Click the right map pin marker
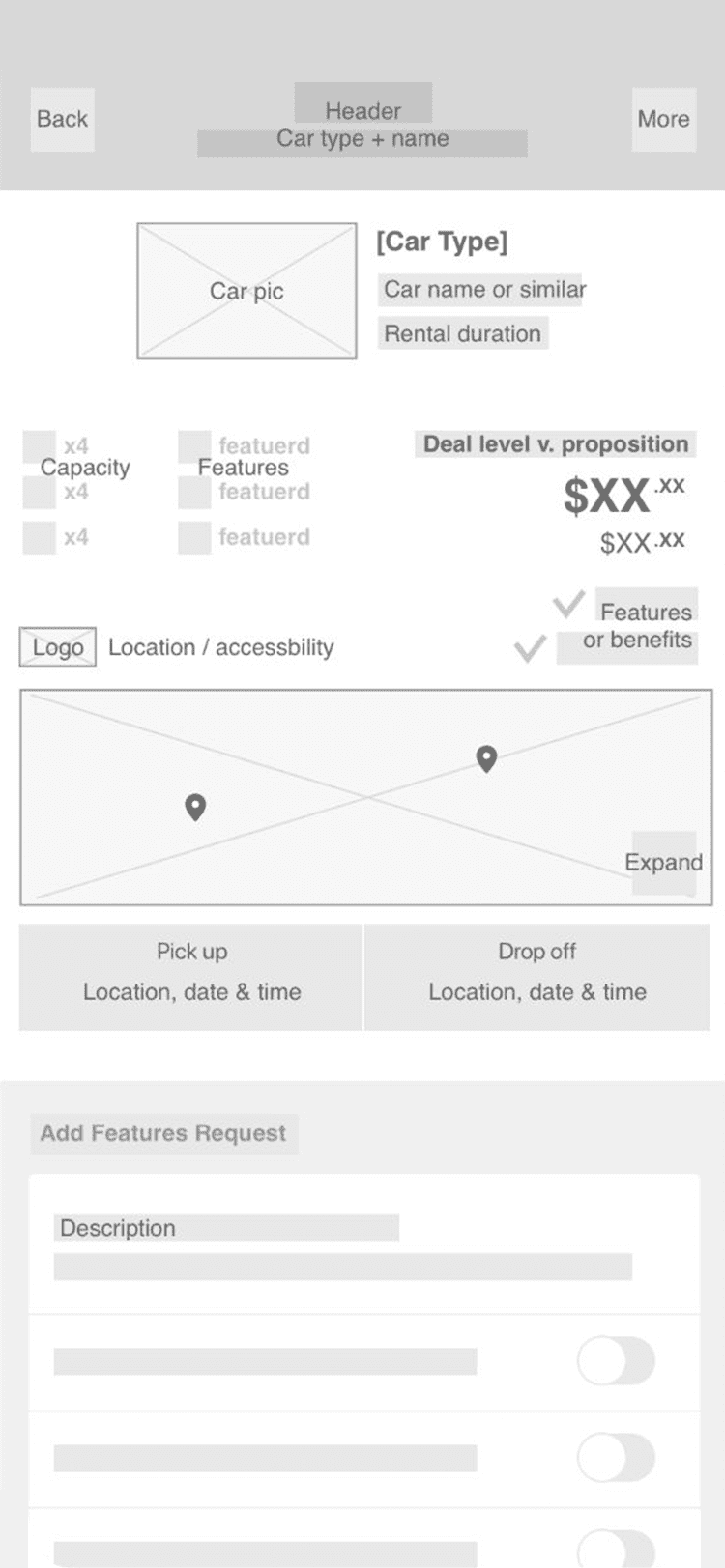725x1568 pixels. point(487,759)
